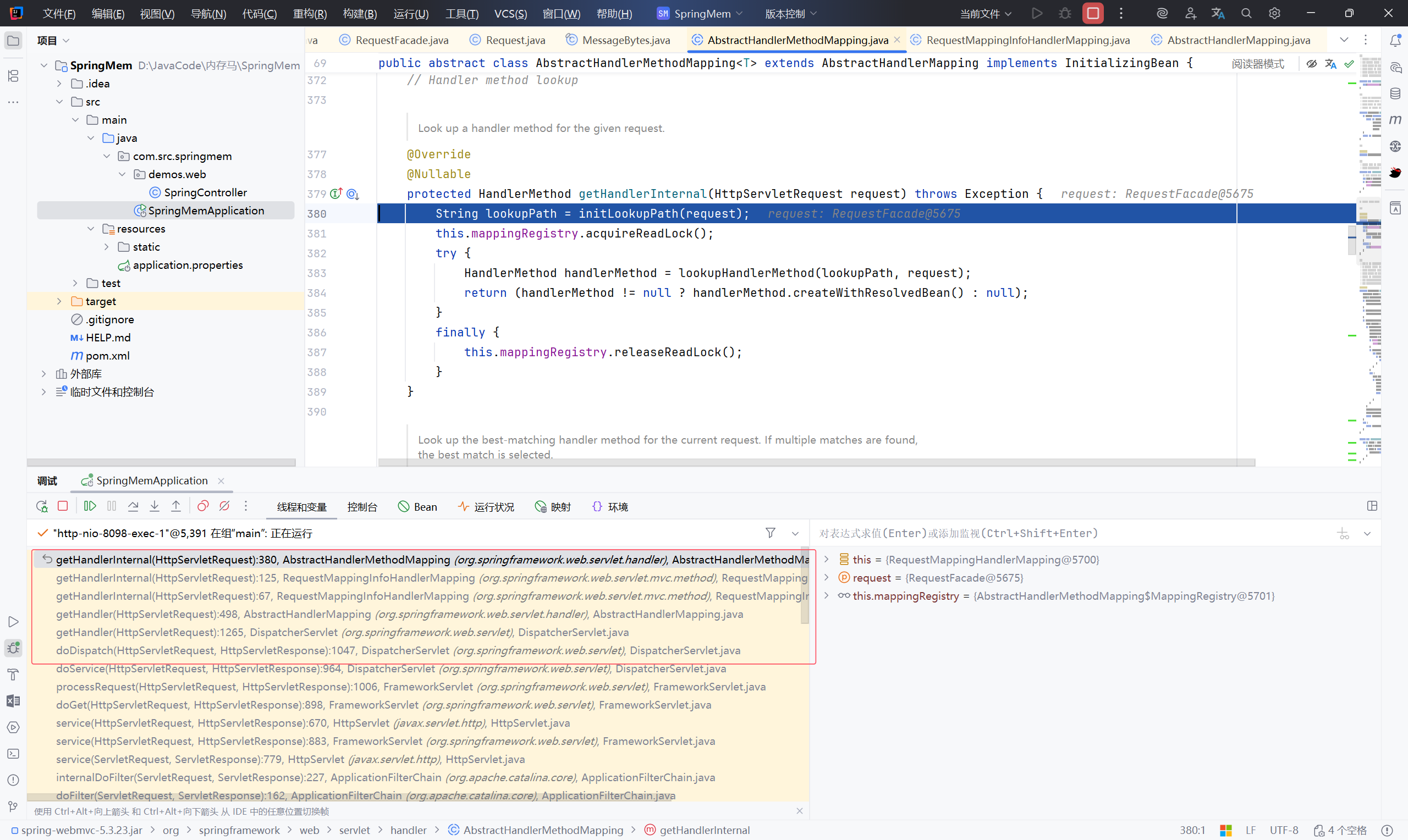This screenshot has width=1408, height=840.
Task: Expand the 'this' variable node
Action: [826, 559]
